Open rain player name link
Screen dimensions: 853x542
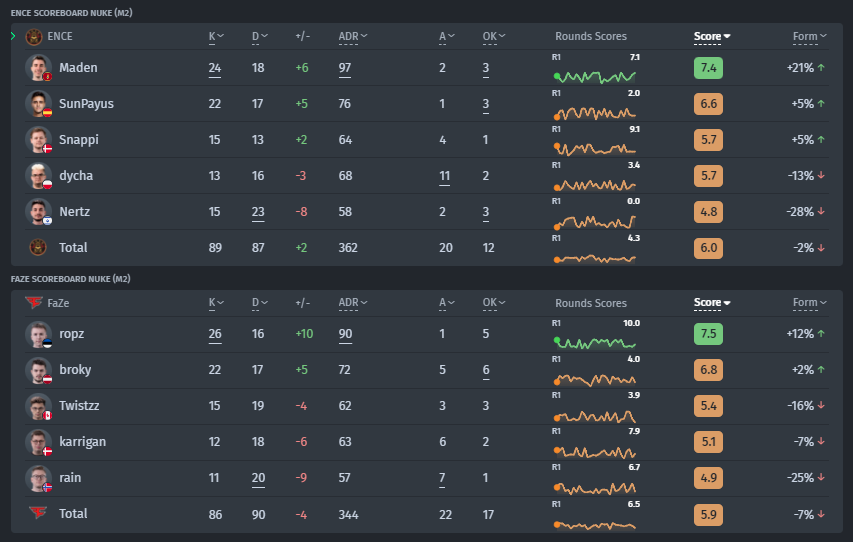pos(70,478)
